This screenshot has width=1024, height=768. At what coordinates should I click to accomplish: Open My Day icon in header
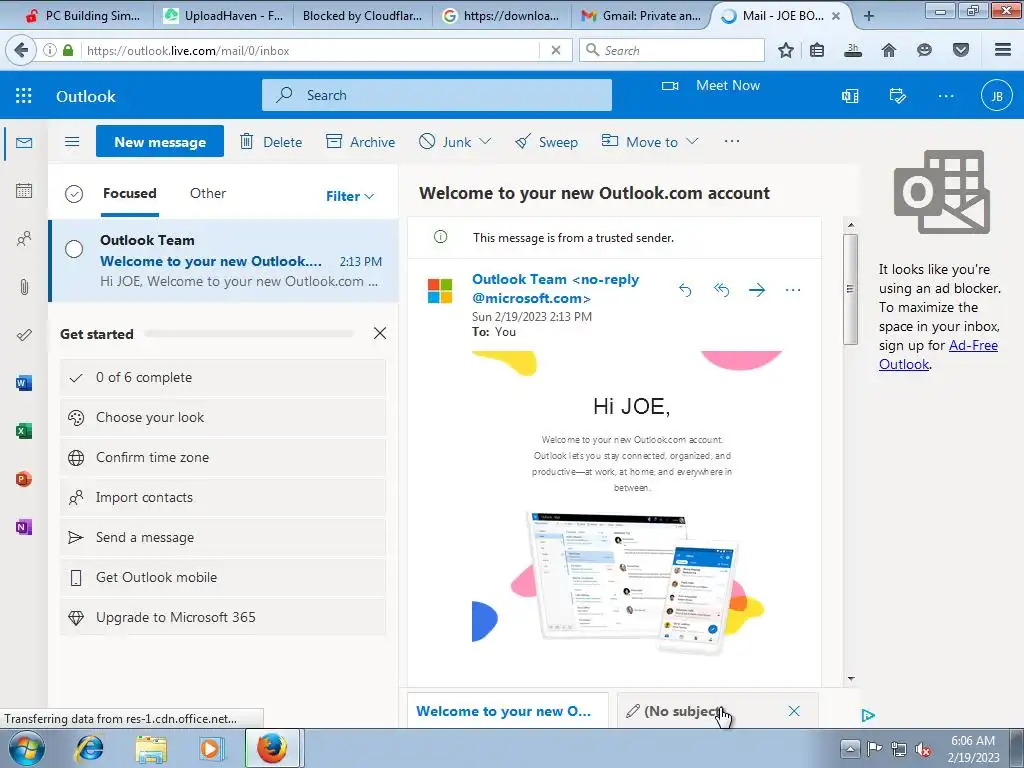pyautogui.click(x=898, y=96)
